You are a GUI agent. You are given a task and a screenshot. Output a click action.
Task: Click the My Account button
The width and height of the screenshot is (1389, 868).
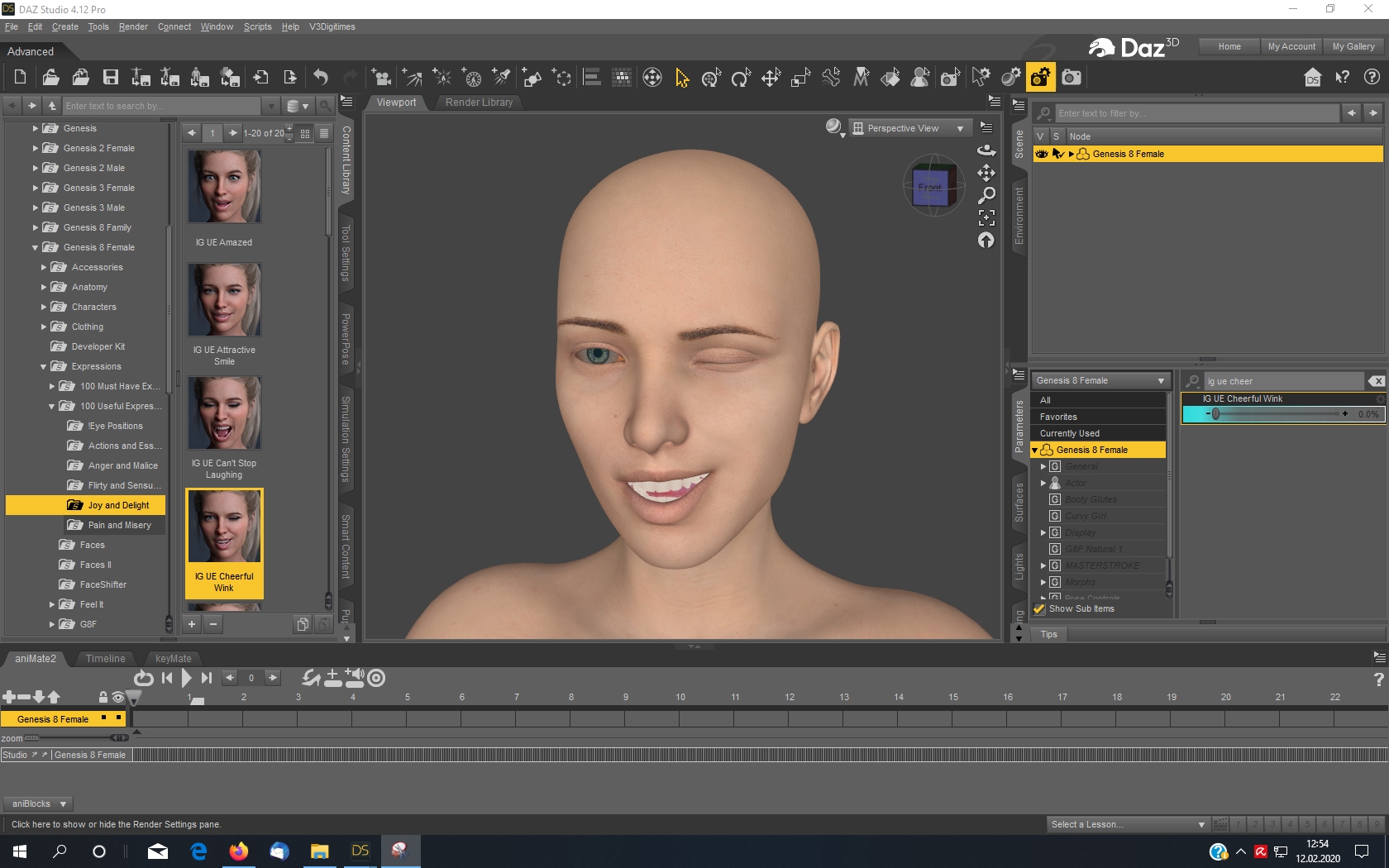[1291, 46]
